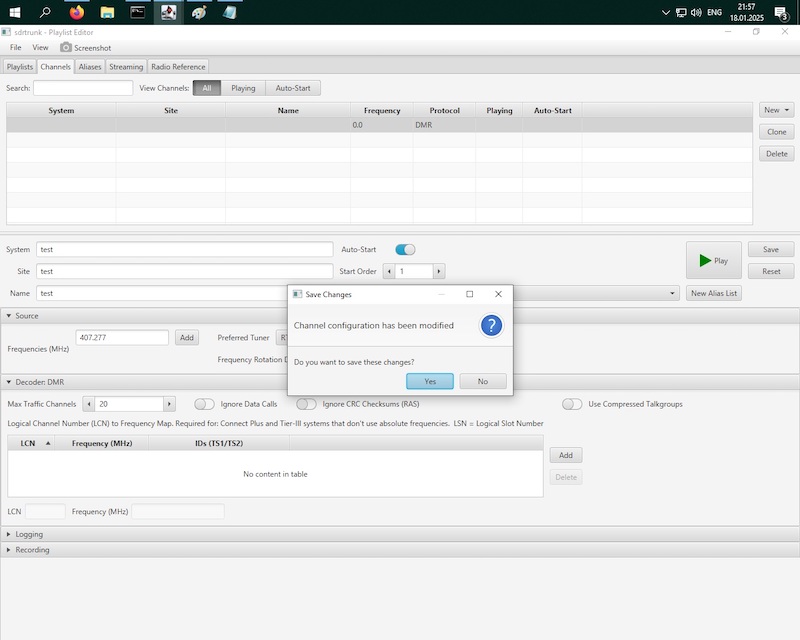Screen dimensions: 800x640
Task: Select the Channels tab
Action: coord(55,67)
